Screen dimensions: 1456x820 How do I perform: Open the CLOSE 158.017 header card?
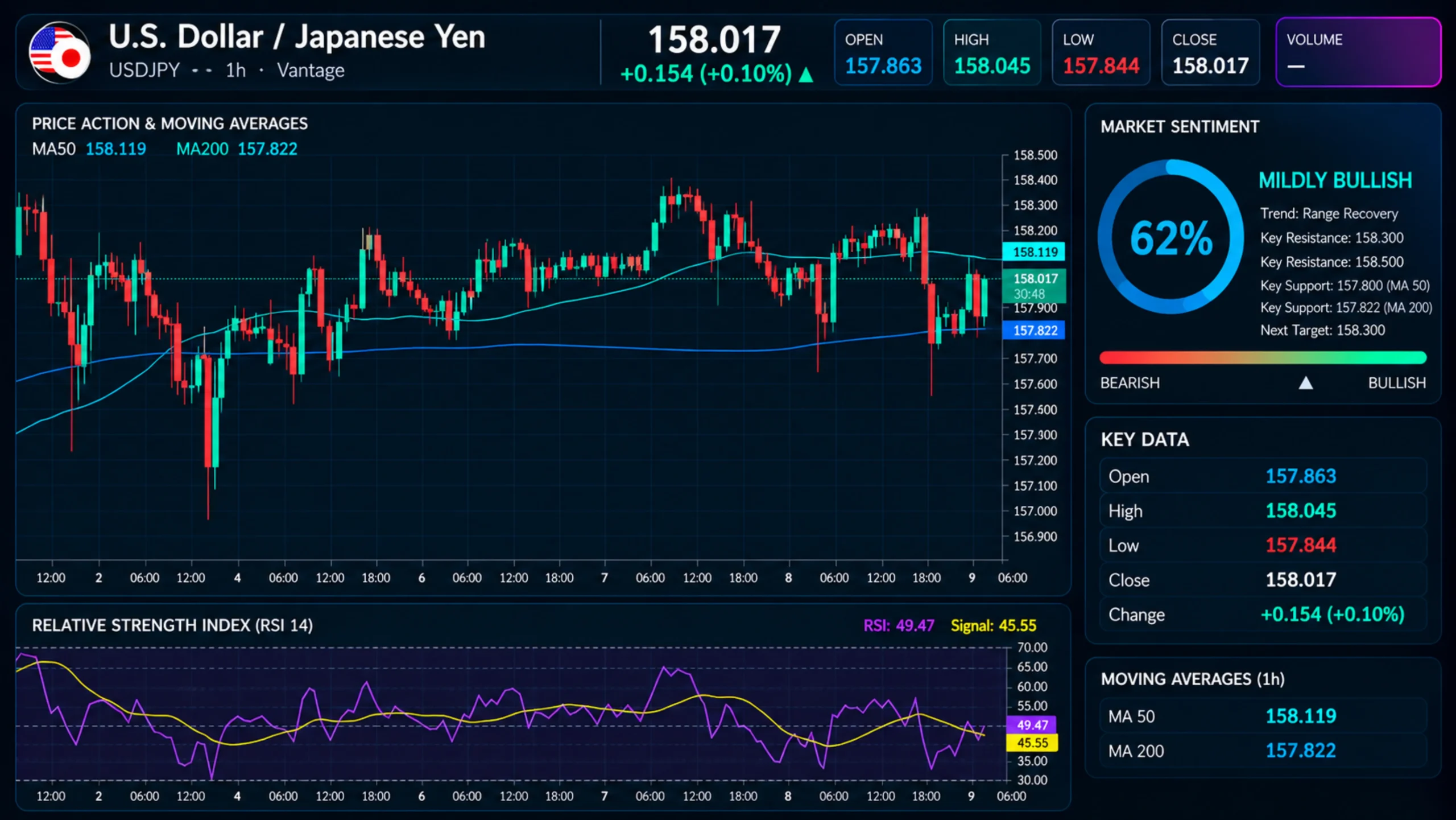[1210, 52]
